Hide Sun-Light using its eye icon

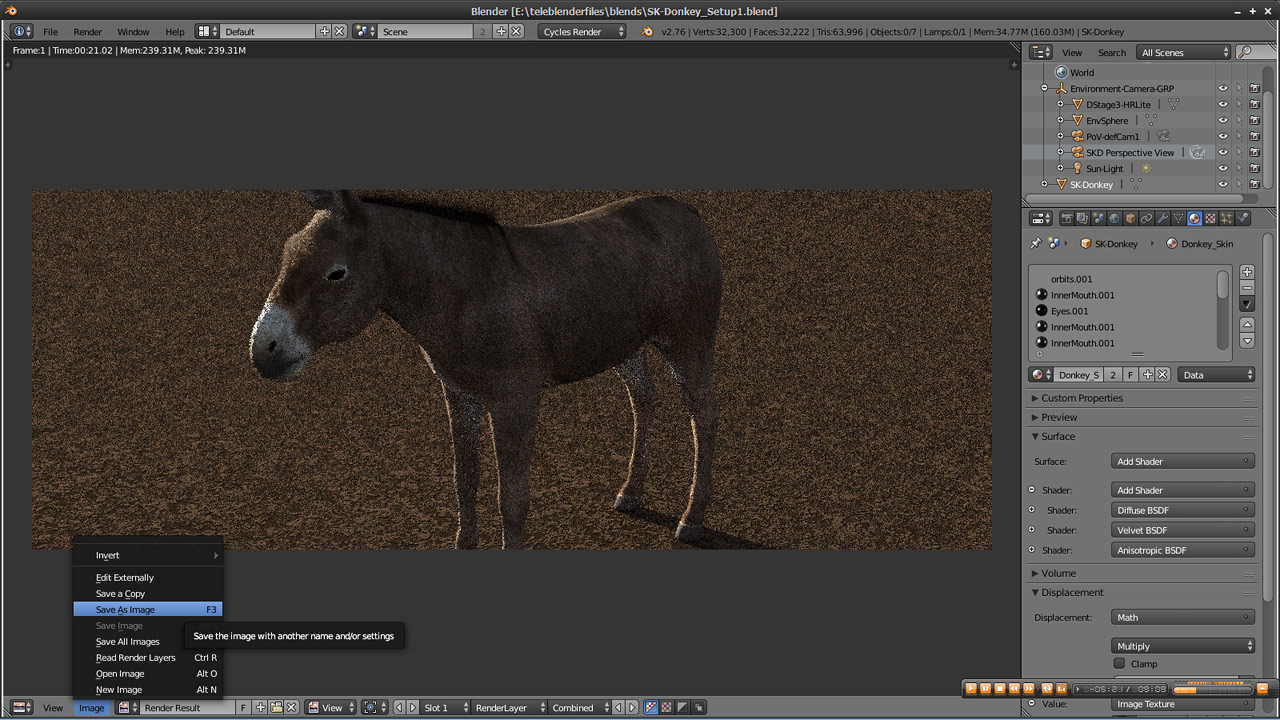point(1222,168)
